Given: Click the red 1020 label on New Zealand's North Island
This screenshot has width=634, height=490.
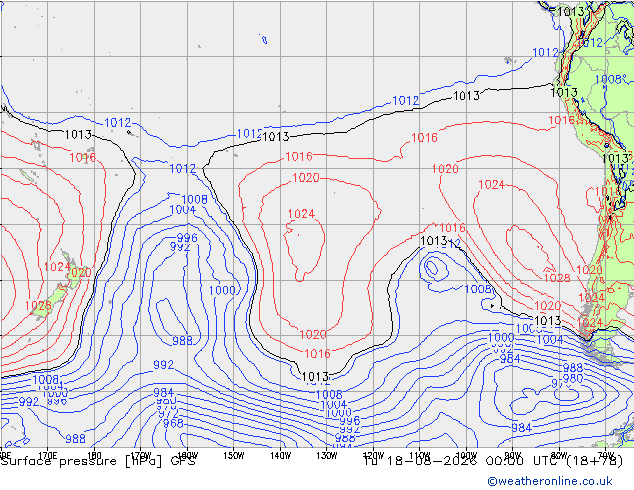Looking at the screenshot, I should point(80,273).
